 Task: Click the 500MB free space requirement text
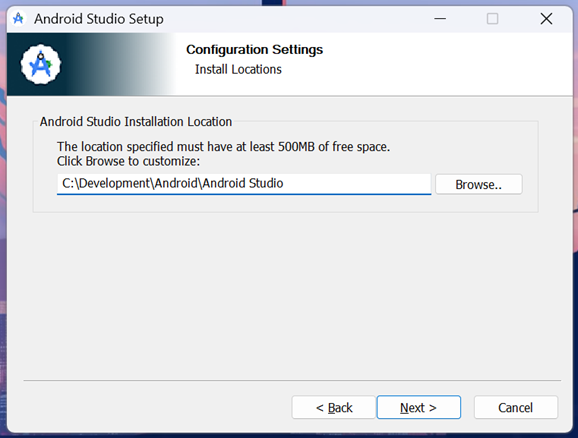[x=223, y=147]
